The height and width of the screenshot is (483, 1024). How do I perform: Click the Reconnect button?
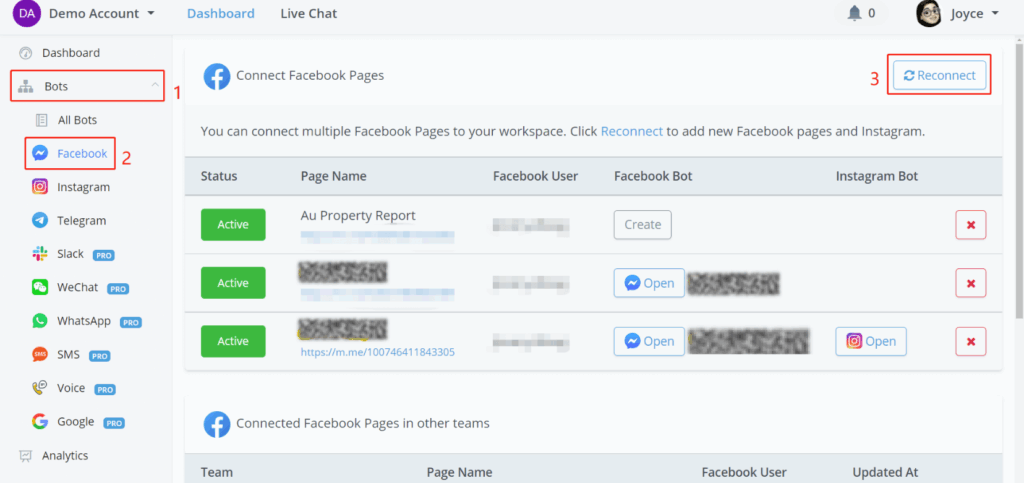click(x=939, y=76)
